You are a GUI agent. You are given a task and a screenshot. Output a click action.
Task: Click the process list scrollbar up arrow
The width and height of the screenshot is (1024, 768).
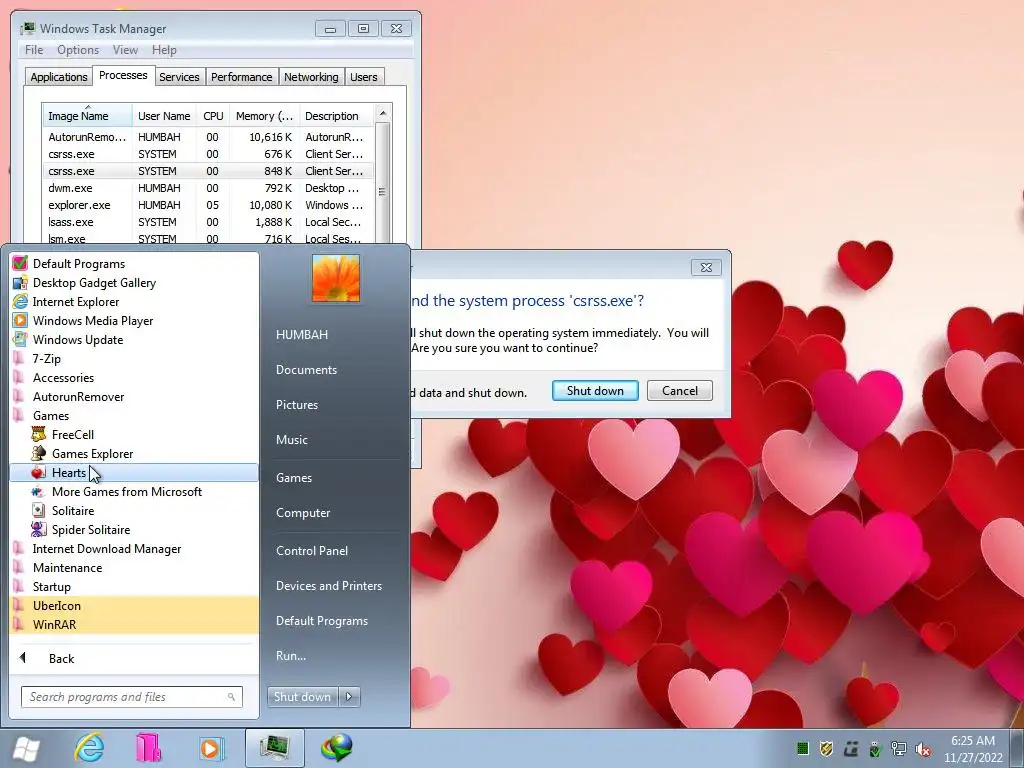[383, 113]
